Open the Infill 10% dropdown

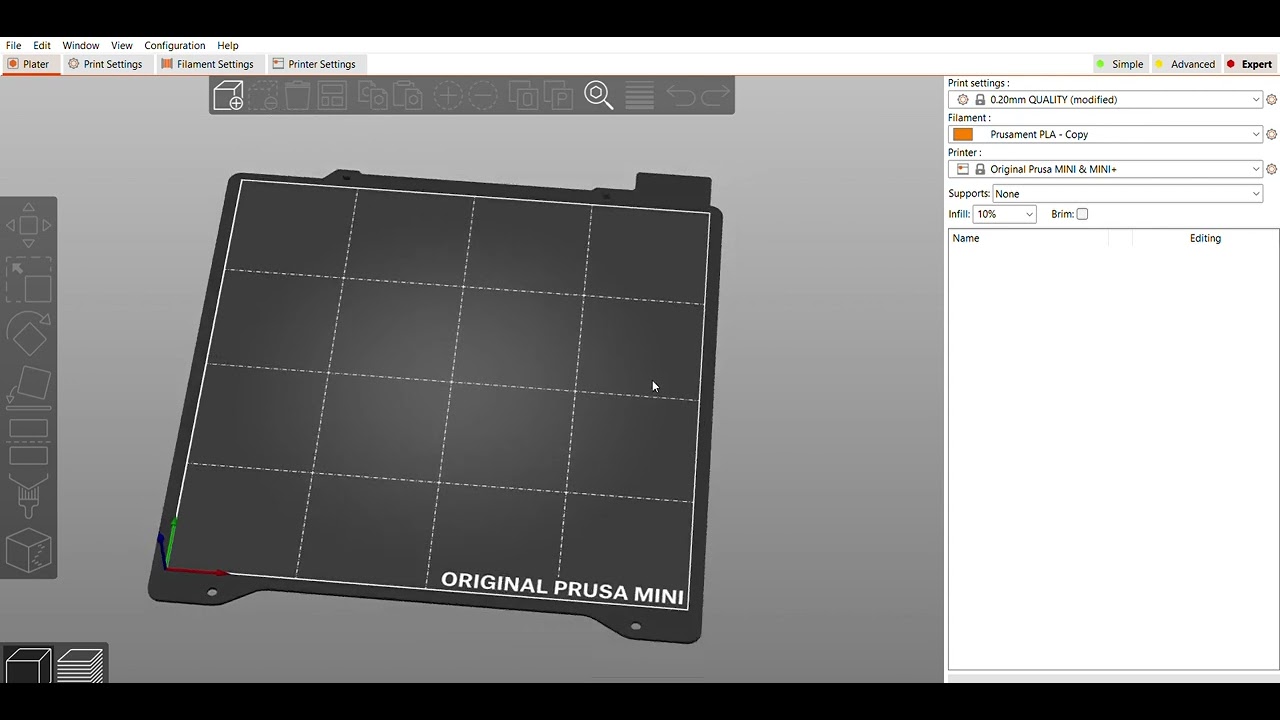pos(1004,214)
